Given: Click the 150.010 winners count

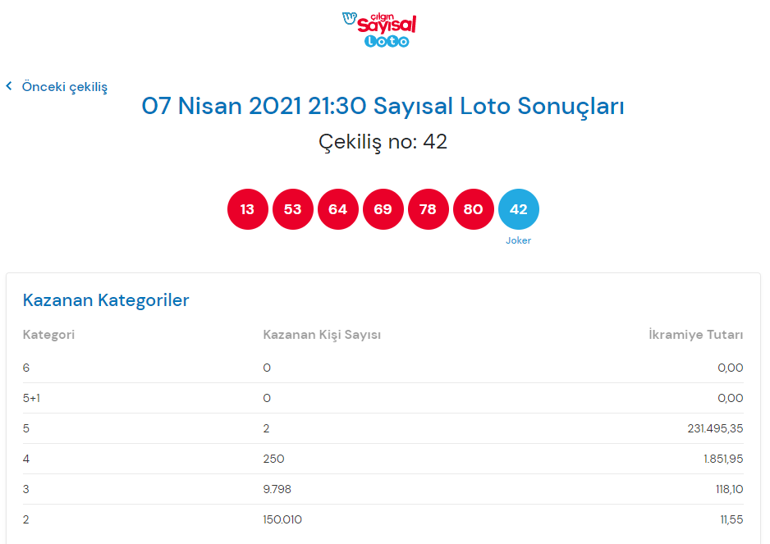Looking at the screenshot, I should pyautogui.click(x=282, y=520).
